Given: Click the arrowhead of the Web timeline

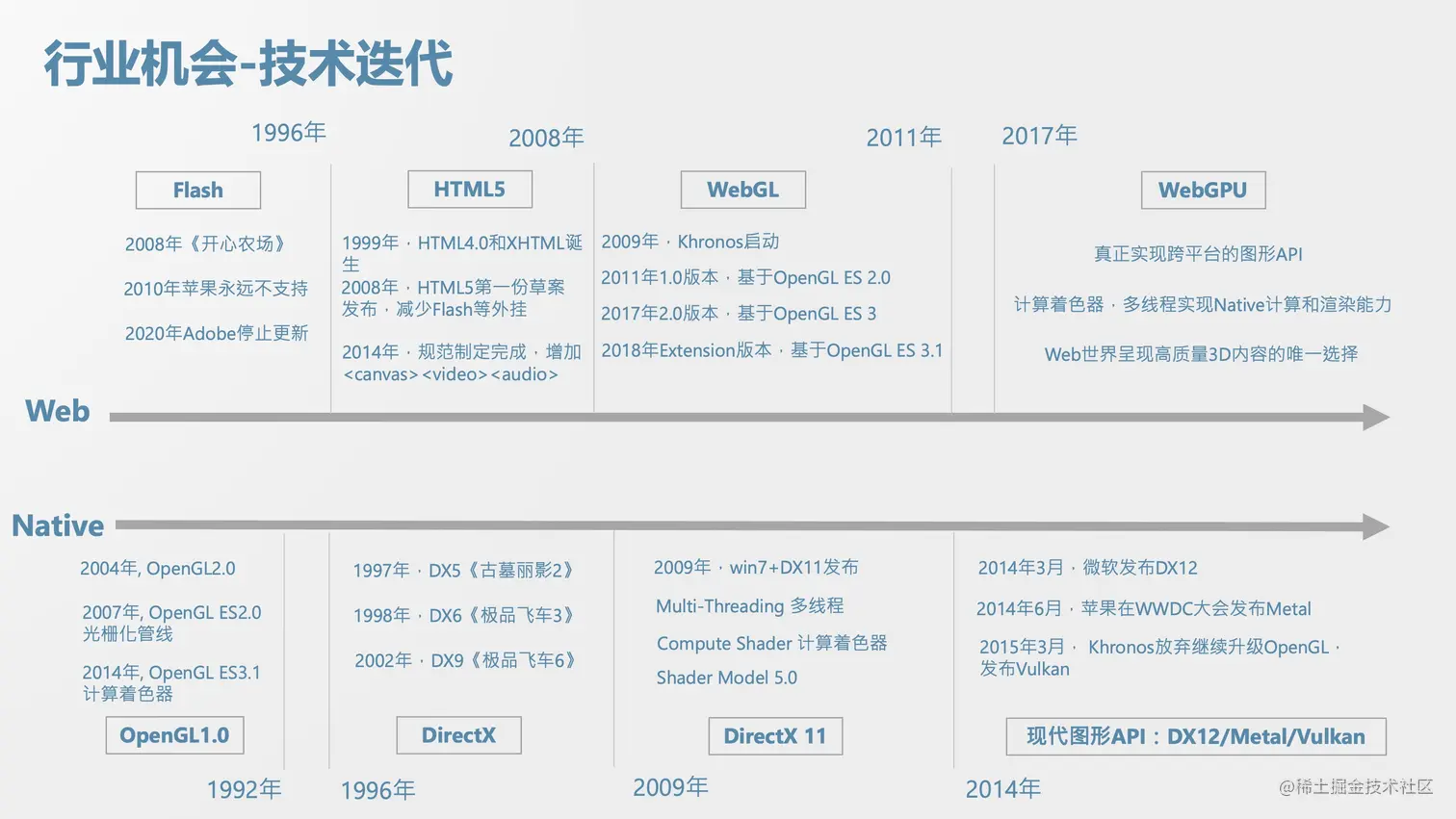Looking at the screenshot, I should pyautogui.click(x=1377, y=416).
